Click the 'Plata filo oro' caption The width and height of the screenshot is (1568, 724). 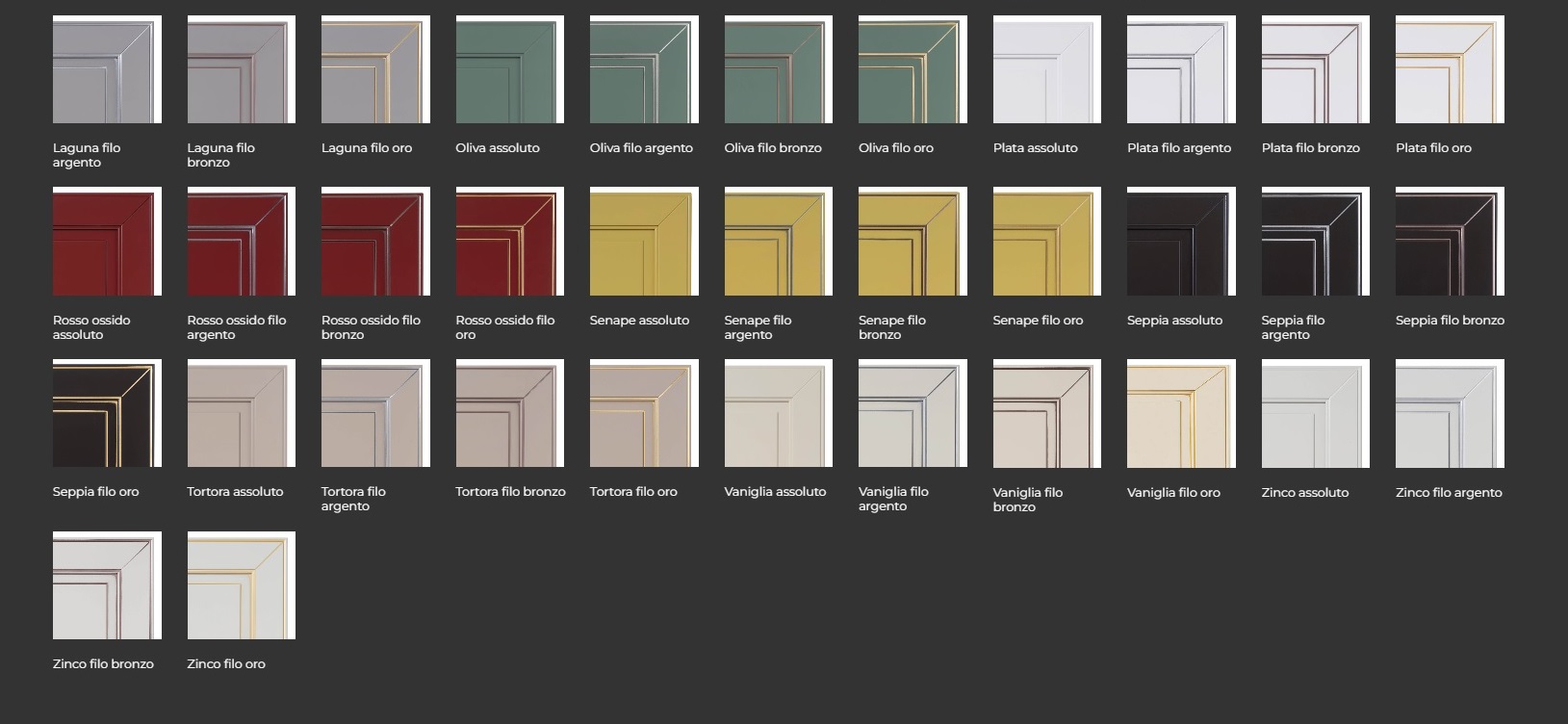[1433, 148]
